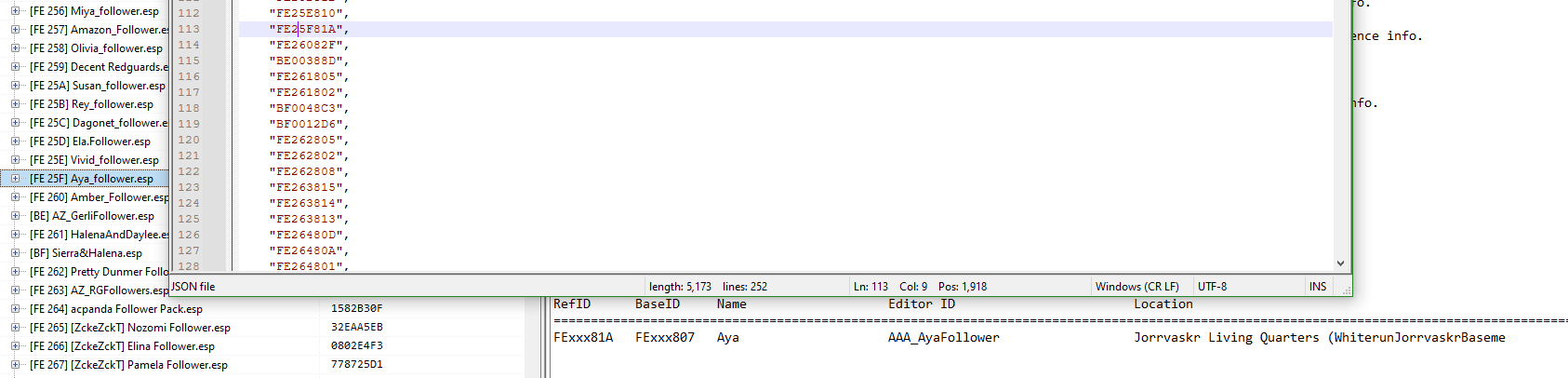Select [FE 266] Elina Follower.esp row
Viewport: 1568px width, 378px height.
point(122,346)
